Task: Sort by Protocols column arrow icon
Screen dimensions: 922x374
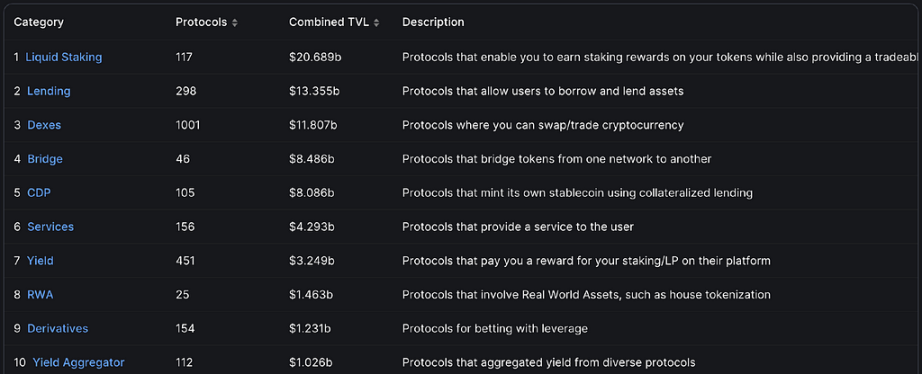Action: tap(235, 23)
